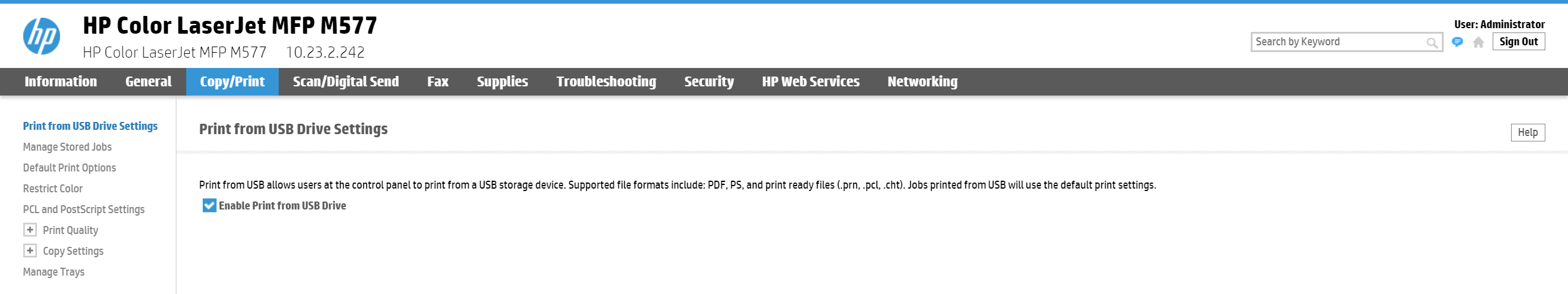Image resolution: width=1568 pixels, height=294 pixels.
Task: Uncheck Enable Print from USB Drive
Action: point(209,206)
